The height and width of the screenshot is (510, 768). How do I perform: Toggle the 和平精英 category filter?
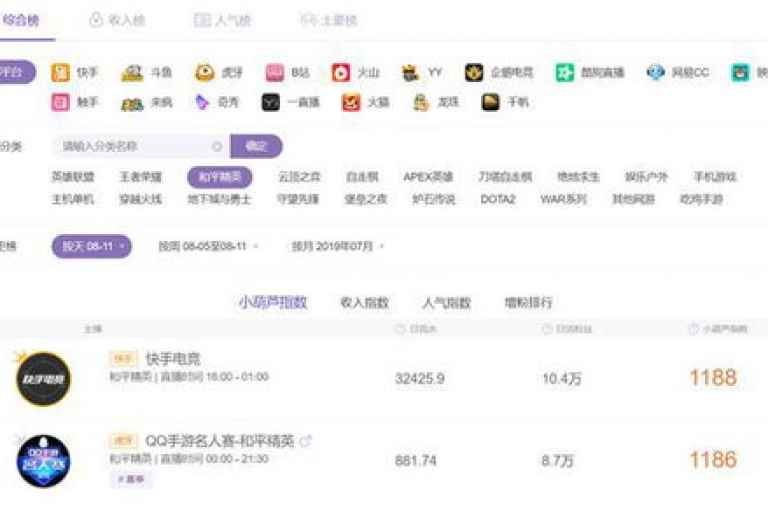point(220,177)
